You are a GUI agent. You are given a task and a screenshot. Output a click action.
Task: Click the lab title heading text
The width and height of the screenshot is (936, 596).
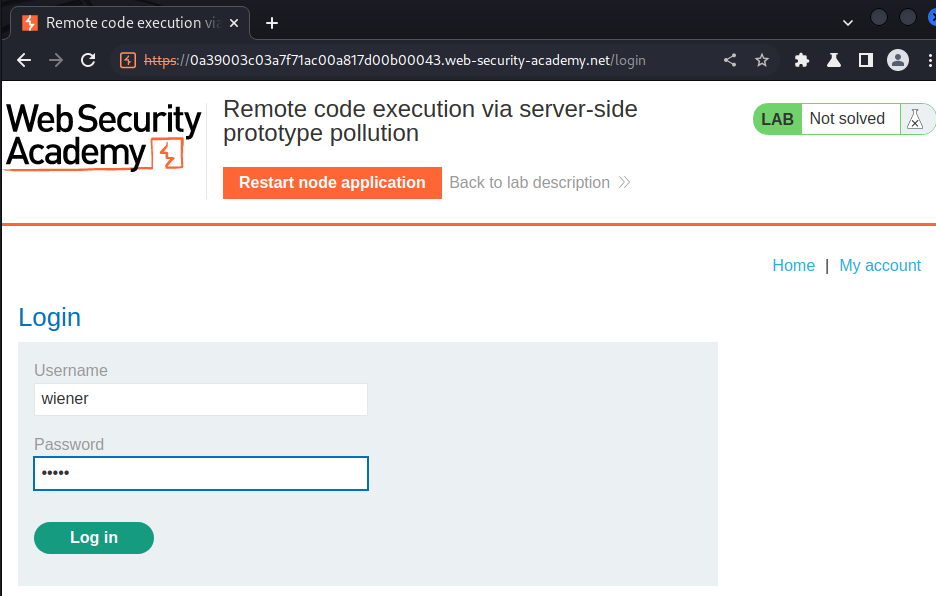click(x=430, y=121)
